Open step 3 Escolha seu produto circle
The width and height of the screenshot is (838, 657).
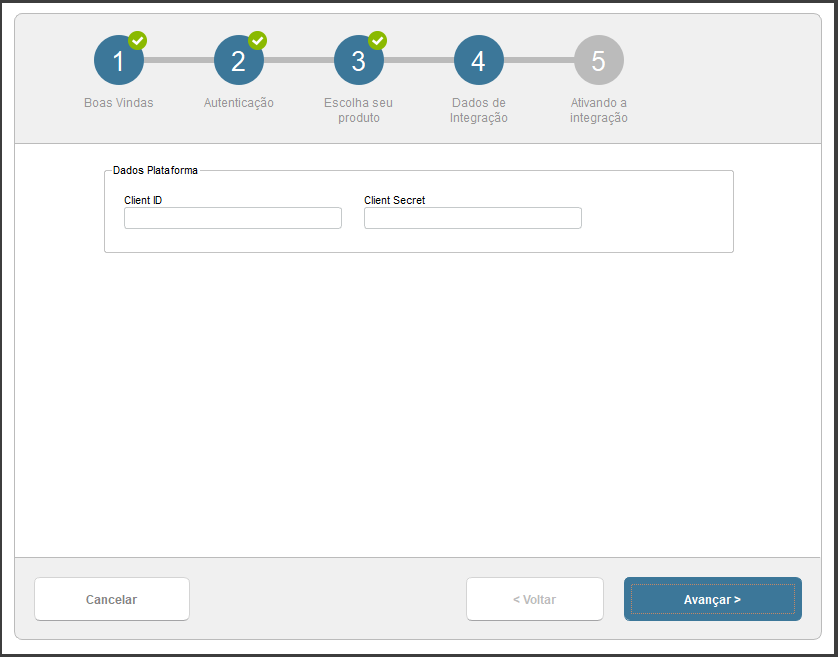point(359,60)
